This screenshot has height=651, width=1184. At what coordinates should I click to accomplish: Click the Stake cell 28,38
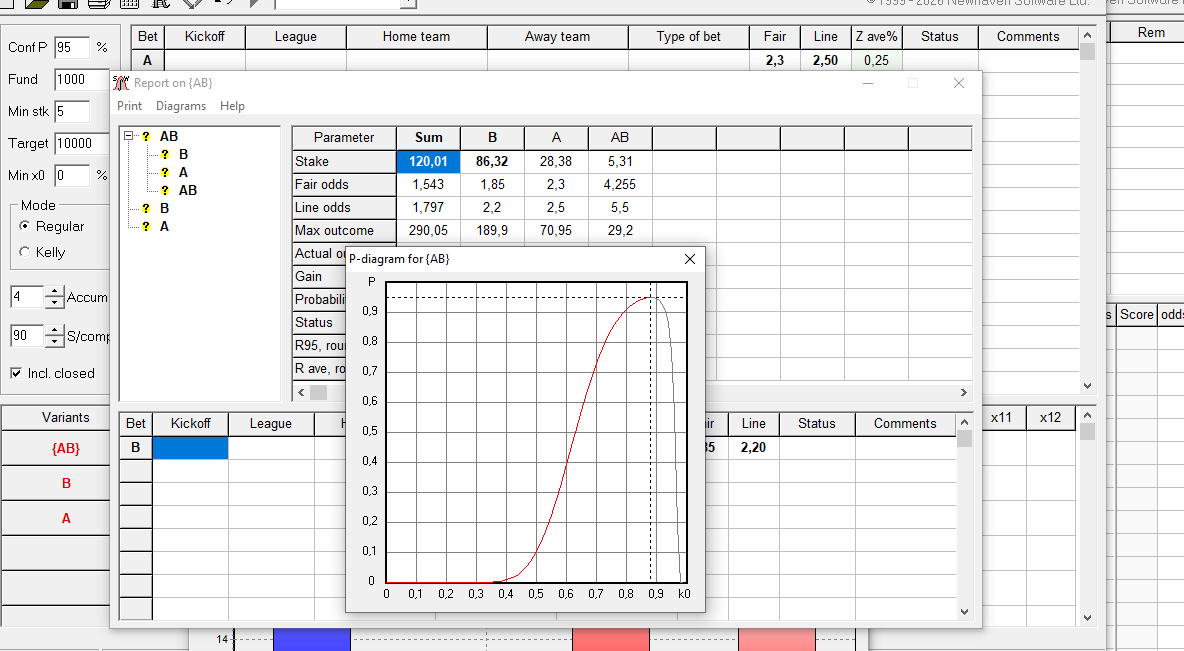(556, 162)
